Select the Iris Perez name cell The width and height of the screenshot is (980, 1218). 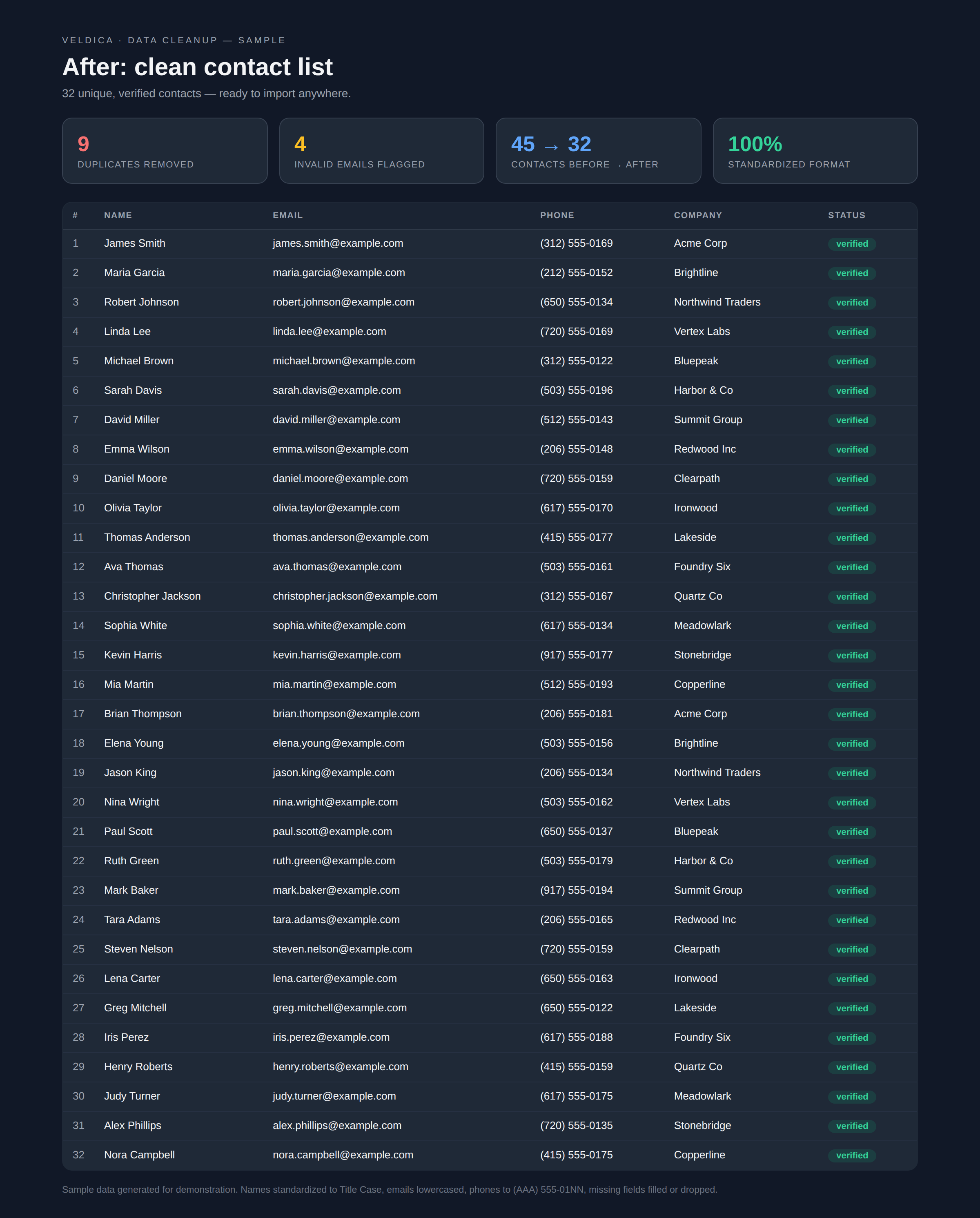(x=127, y=1037)
